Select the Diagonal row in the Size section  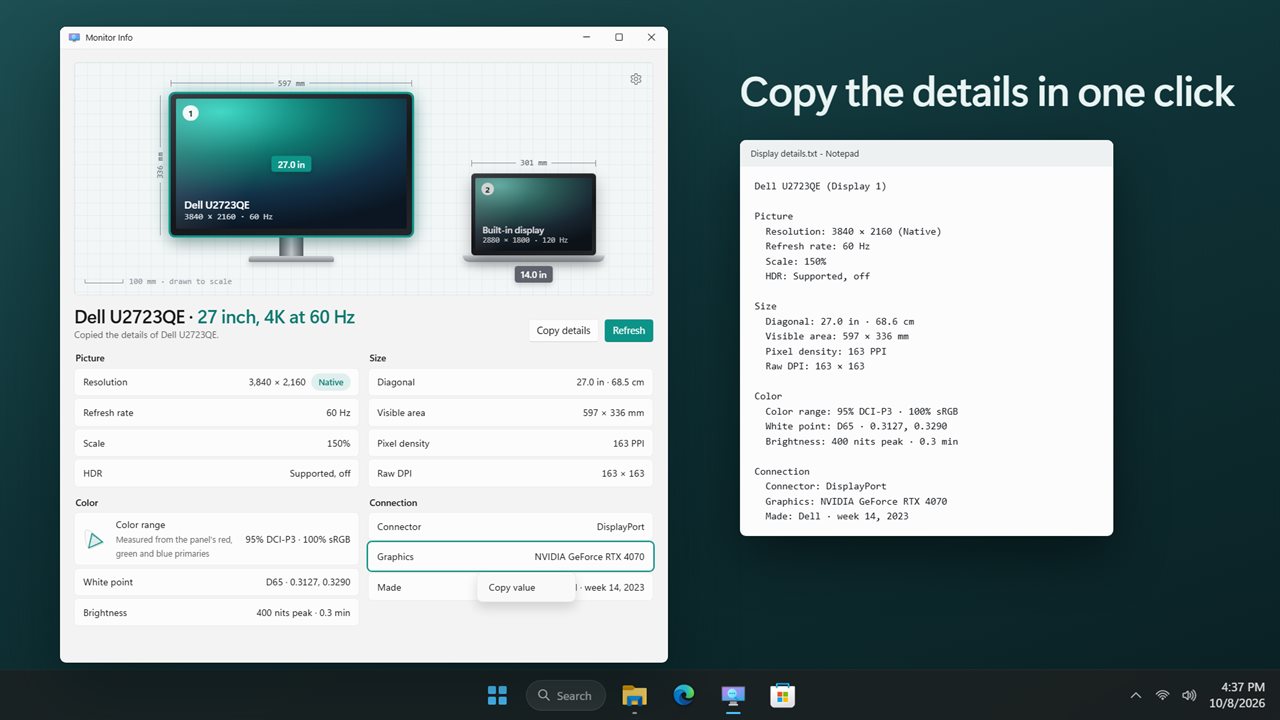(511, 382)
